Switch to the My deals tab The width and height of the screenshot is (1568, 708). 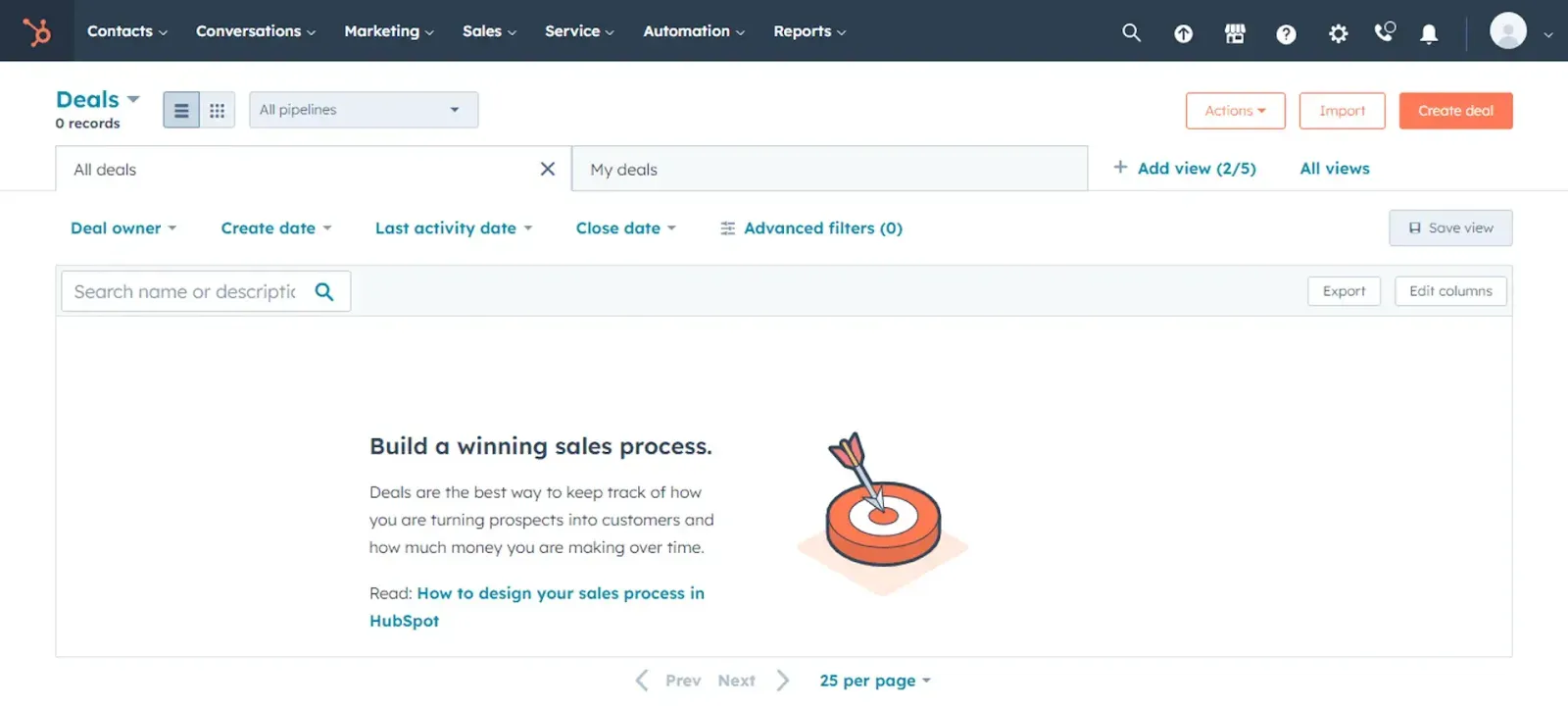coord(829,169)
